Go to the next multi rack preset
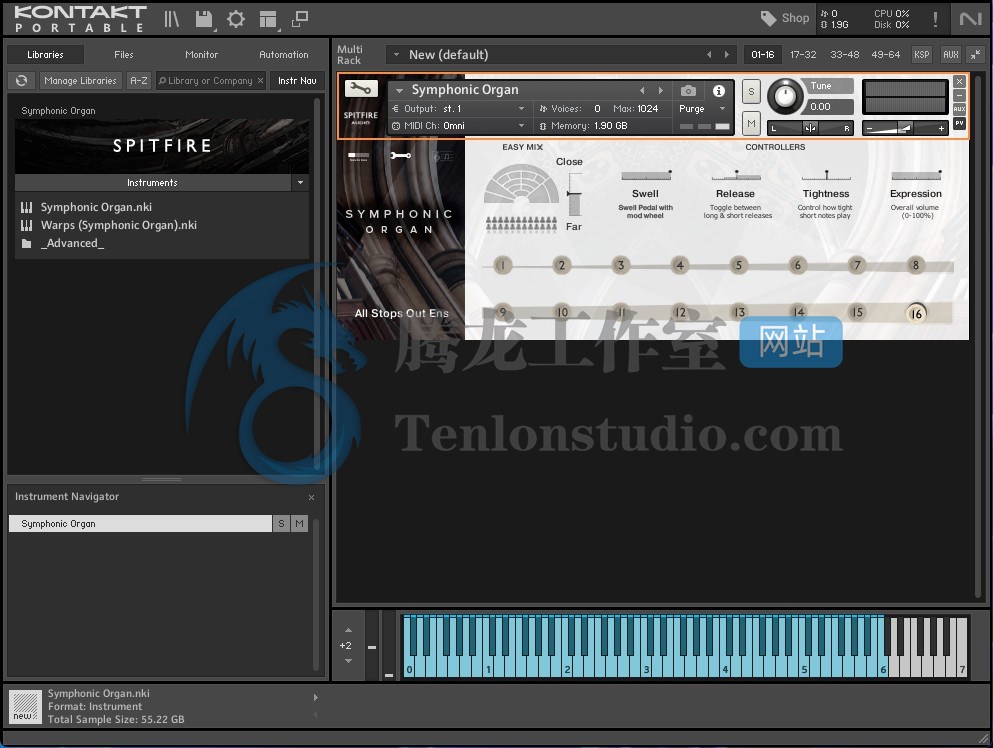This screenshot has width=993, height=748. tap(726, 54)
